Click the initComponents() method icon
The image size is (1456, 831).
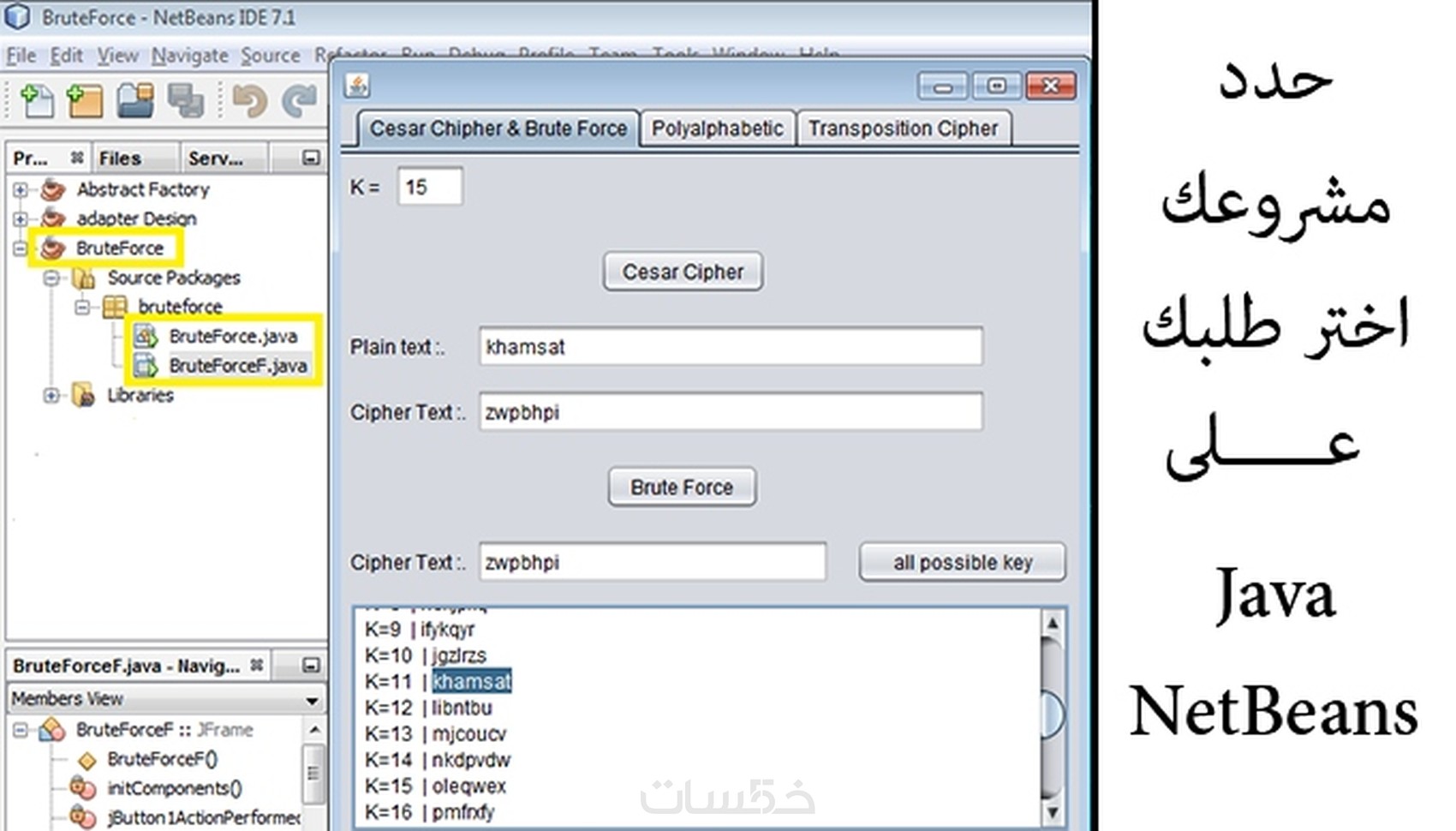[83, 788]
